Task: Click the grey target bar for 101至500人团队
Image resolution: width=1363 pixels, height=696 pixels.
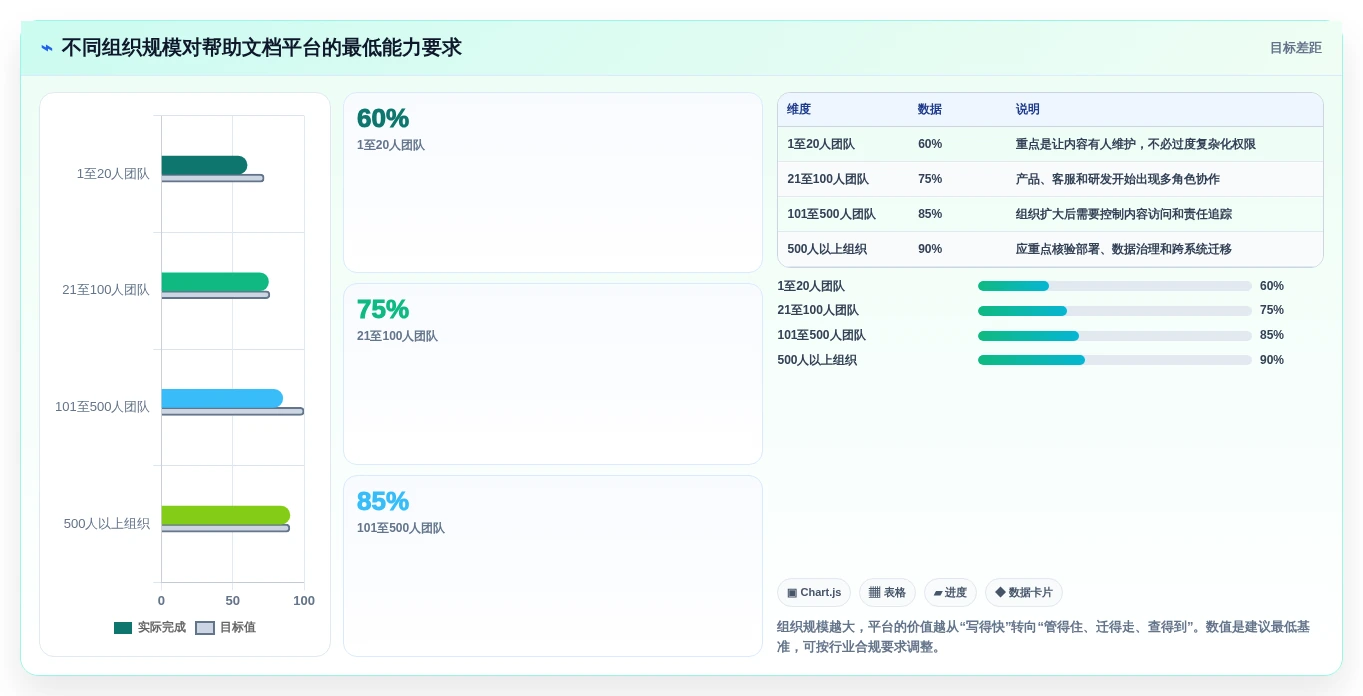Action: pos(232,411)
